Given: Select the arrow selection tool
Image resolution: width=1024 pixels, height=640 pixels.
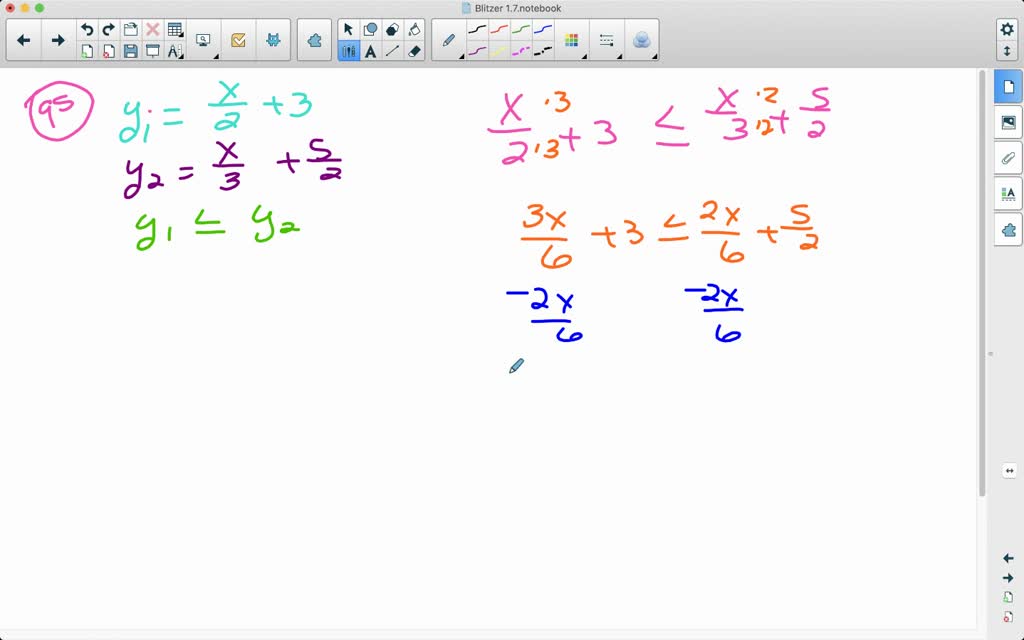Looking at the screenshot, I should tap(349, 28).
